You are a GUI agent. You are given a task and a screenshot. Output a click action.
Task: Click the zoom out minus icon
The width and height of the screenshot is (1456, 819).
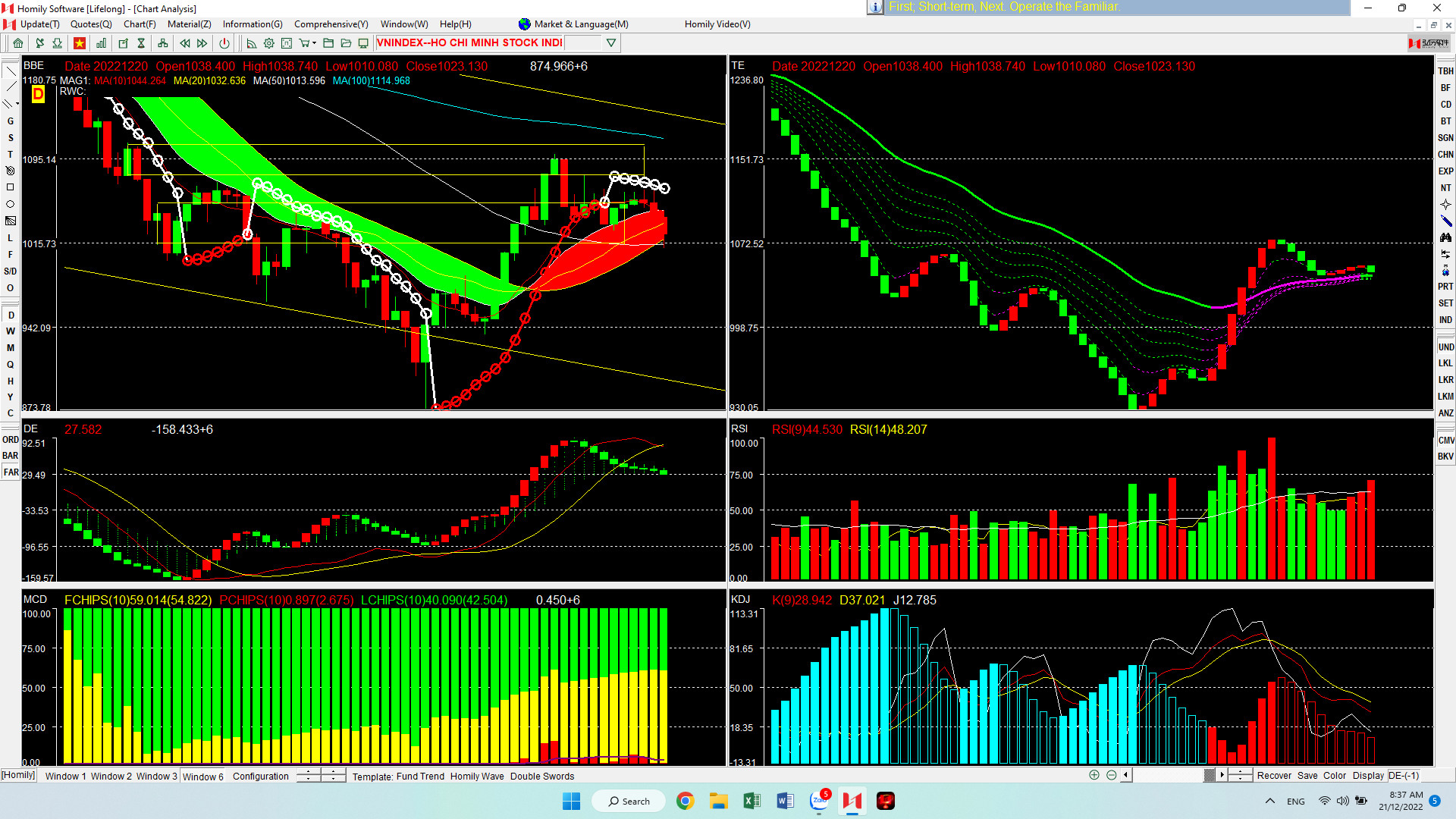[1111, 775]
